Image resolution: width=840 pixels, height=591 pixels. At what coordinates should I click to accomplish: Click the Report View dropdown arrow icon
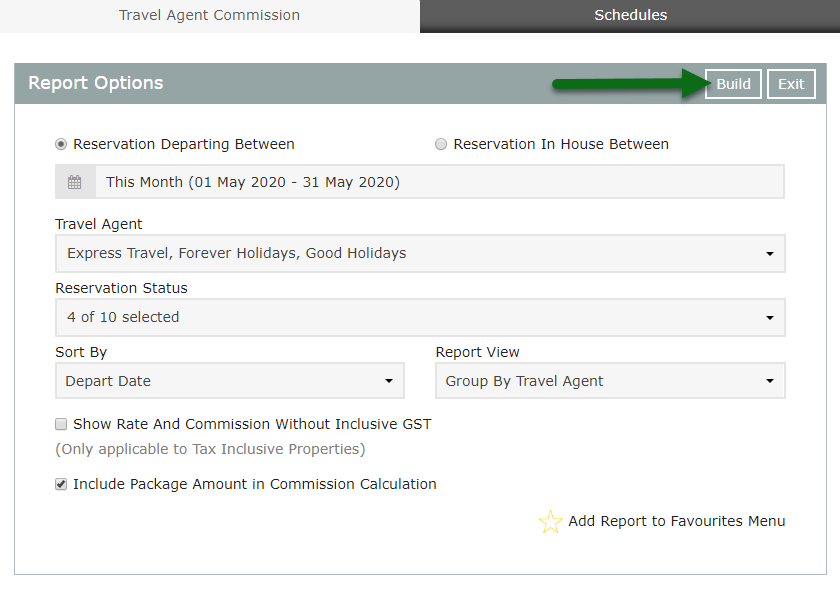coord(770,381)
